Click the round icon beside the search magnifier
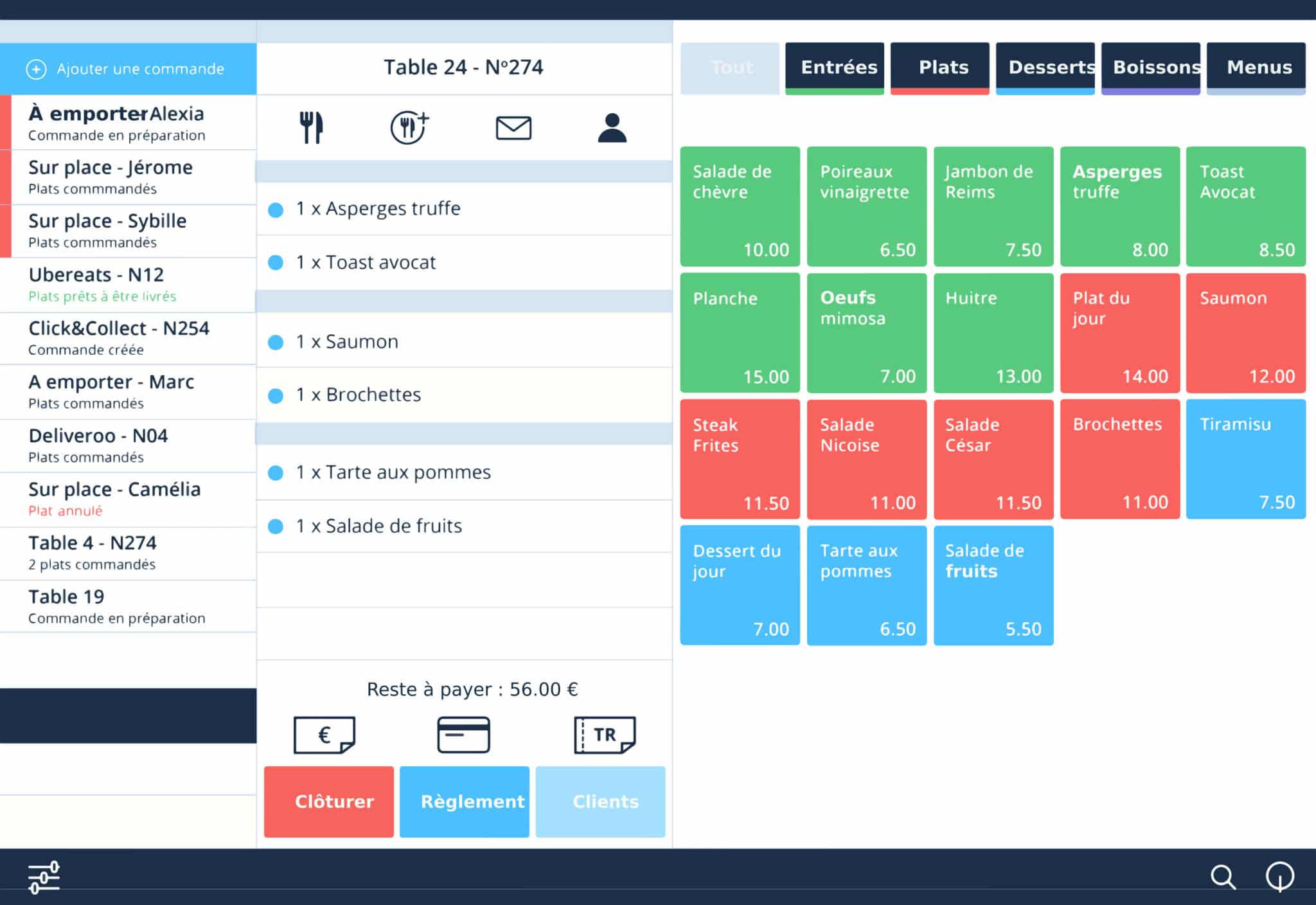The image size is (1316, 905). (x=1279, y=876)
